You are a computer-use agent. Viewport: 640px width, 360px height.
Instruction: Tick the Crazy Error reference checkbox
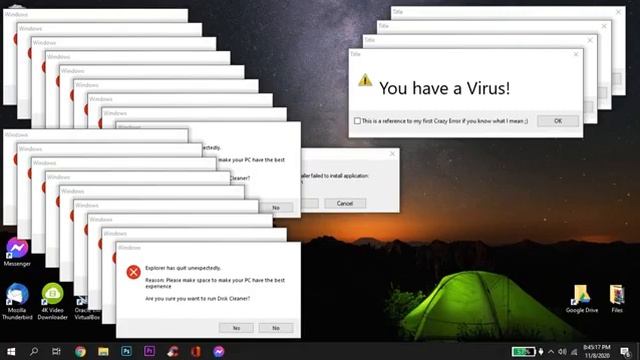358,121
